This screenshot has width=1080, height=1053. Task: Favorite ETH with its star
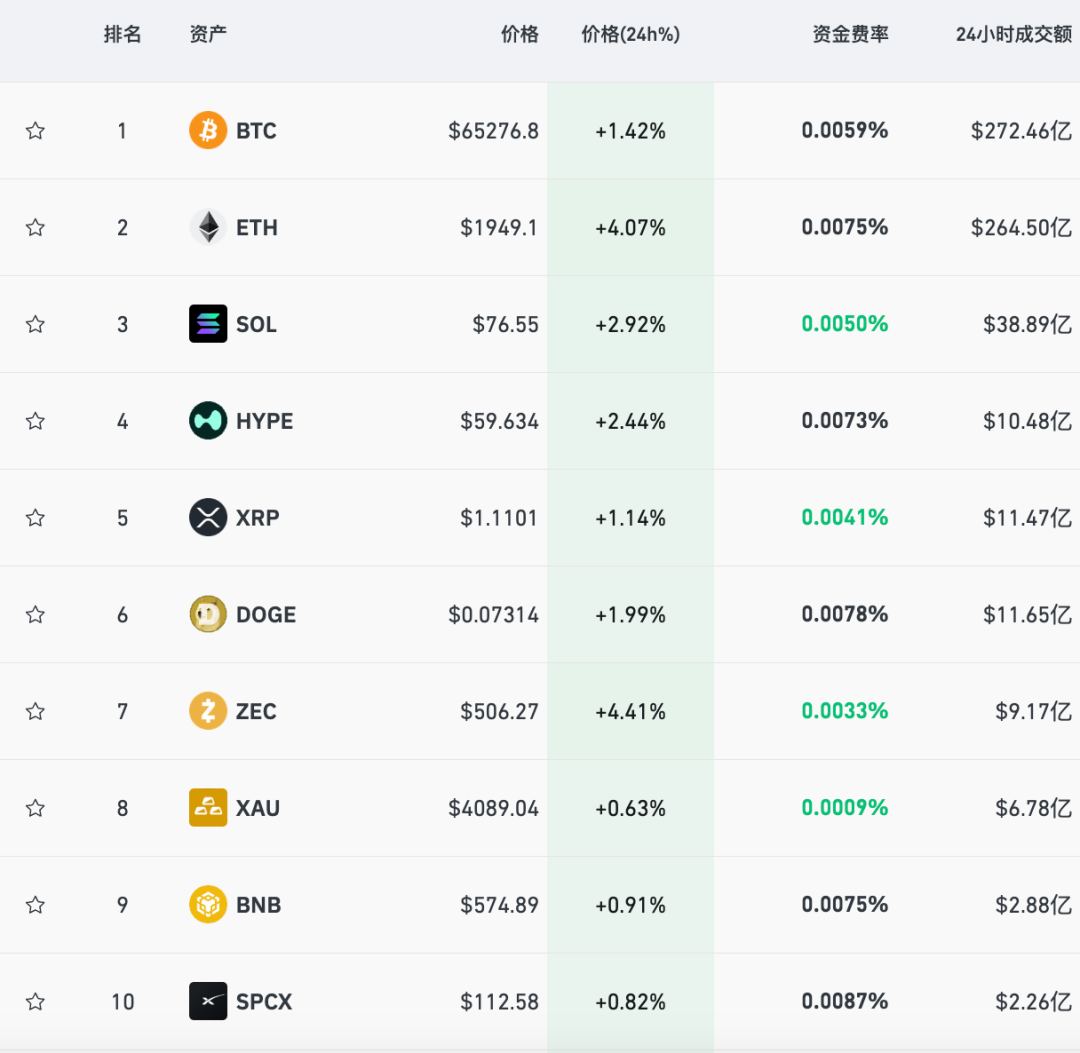[x=35, y=227]
